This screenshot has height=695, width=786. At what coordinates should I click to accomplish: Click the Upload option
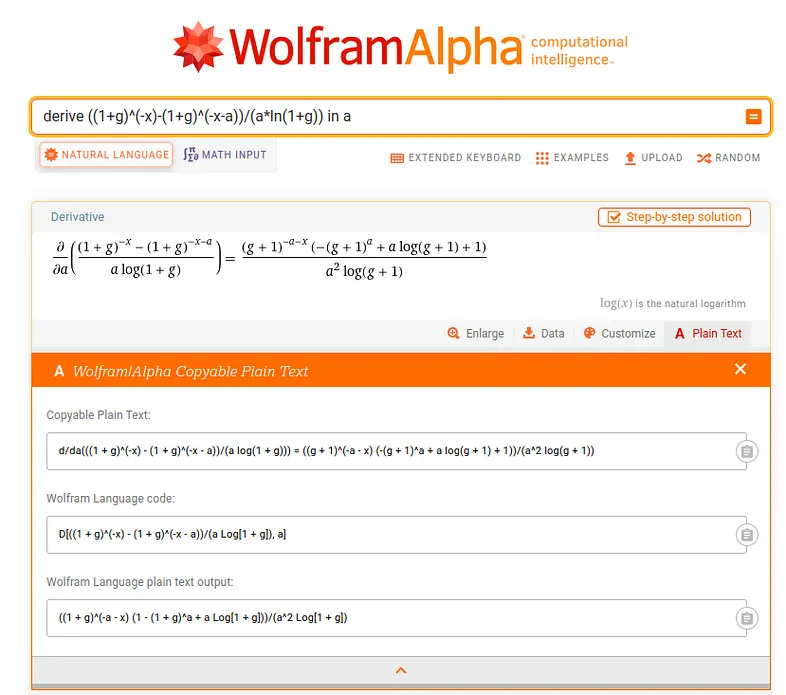pos(653,158)
